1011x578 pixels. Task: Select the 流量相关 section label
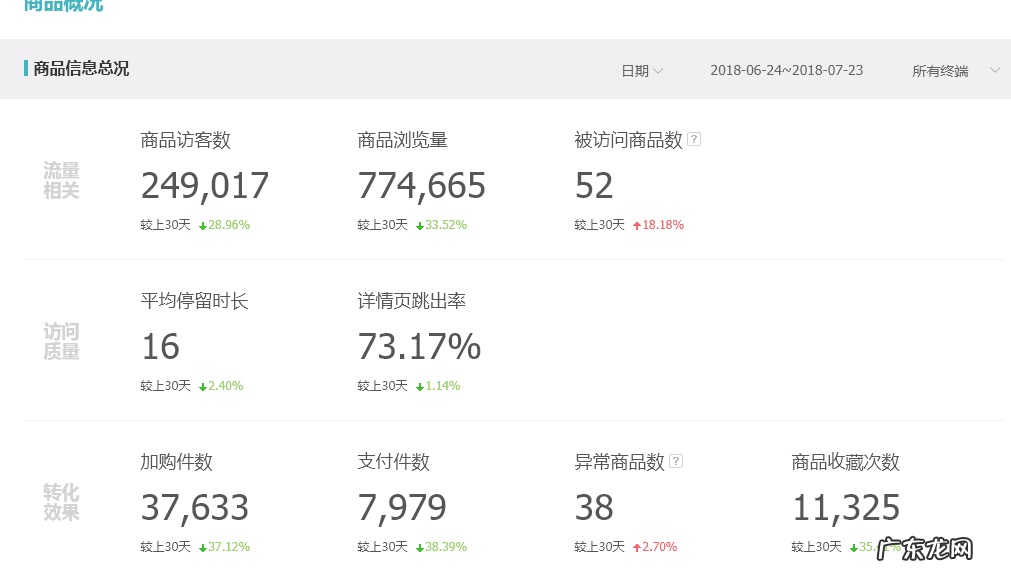click(61, 181)
